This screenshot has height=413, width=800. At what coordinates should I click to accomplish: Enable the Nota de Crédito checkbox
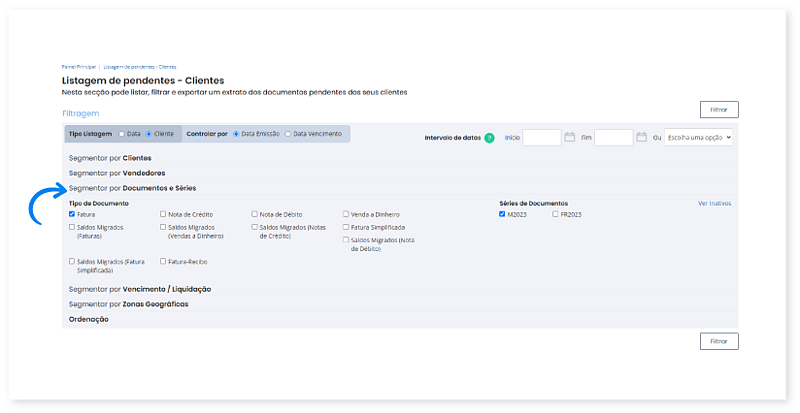tap(163, 214)
